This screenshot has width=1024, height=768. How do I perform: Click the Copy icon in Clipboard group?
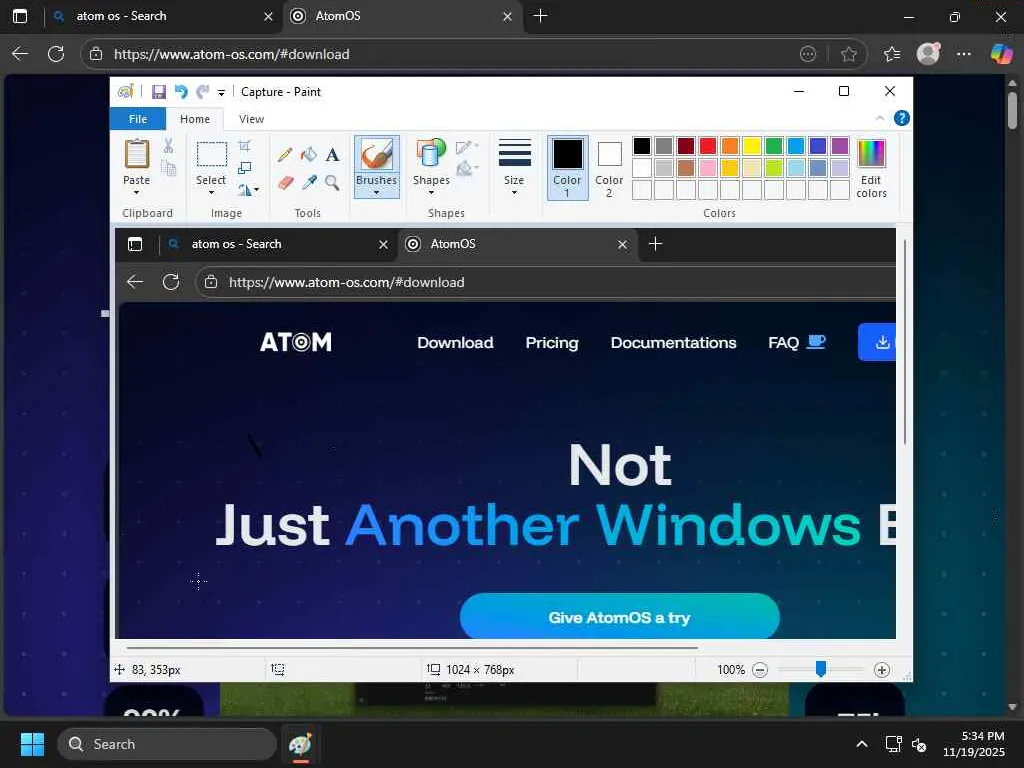tap(168, 168)
